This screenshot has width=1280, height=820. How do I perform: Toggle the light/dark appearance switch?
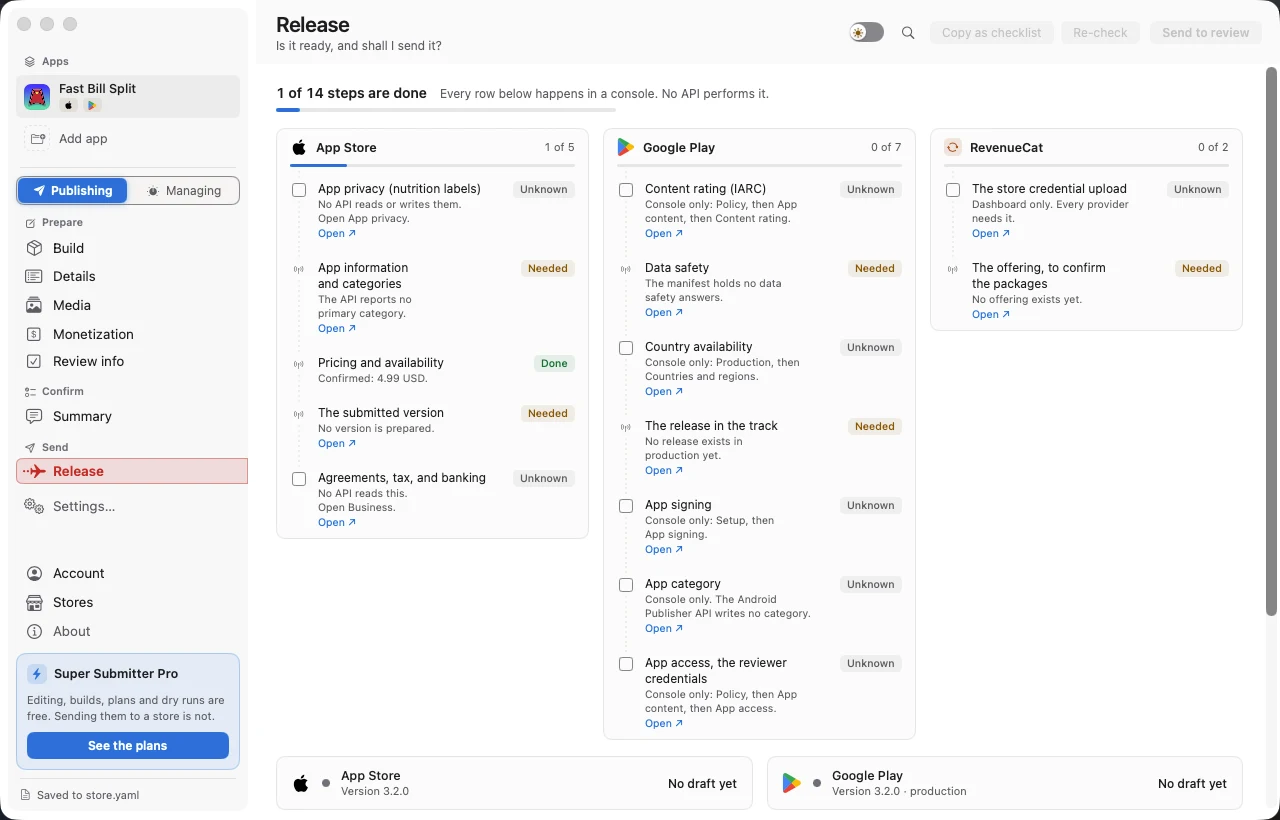pyautogui.click(x=867, y=33)
